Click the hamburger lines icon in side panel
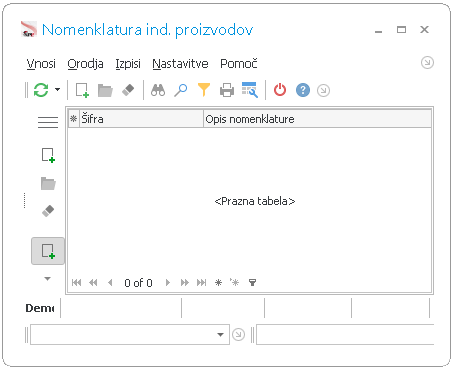453x369 pixels. [x=48, y=122]
